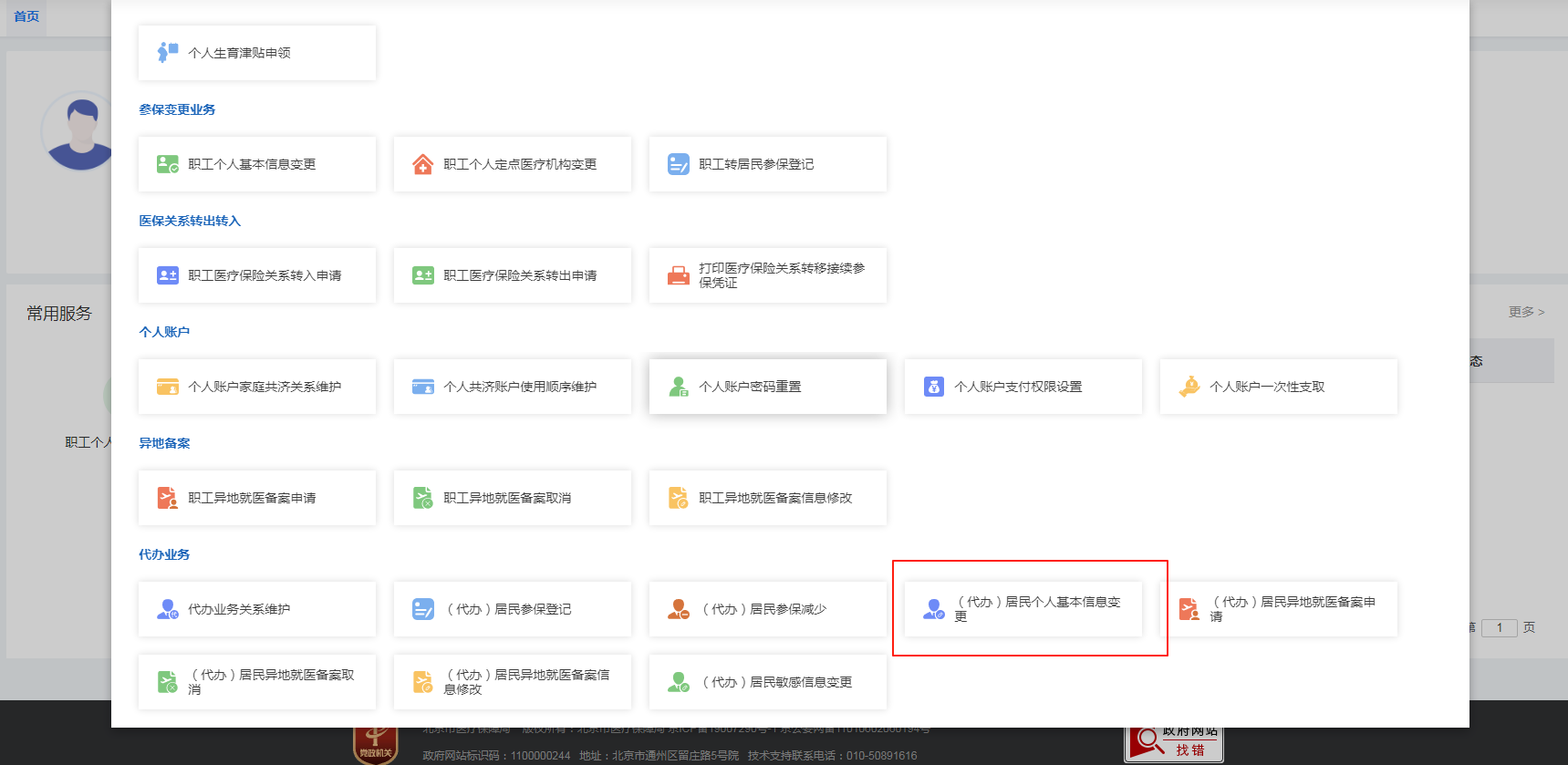Click the 职工医疗保险关系转入申请 icon
This screenshot has height=765, width=1568.
[168, 274]
